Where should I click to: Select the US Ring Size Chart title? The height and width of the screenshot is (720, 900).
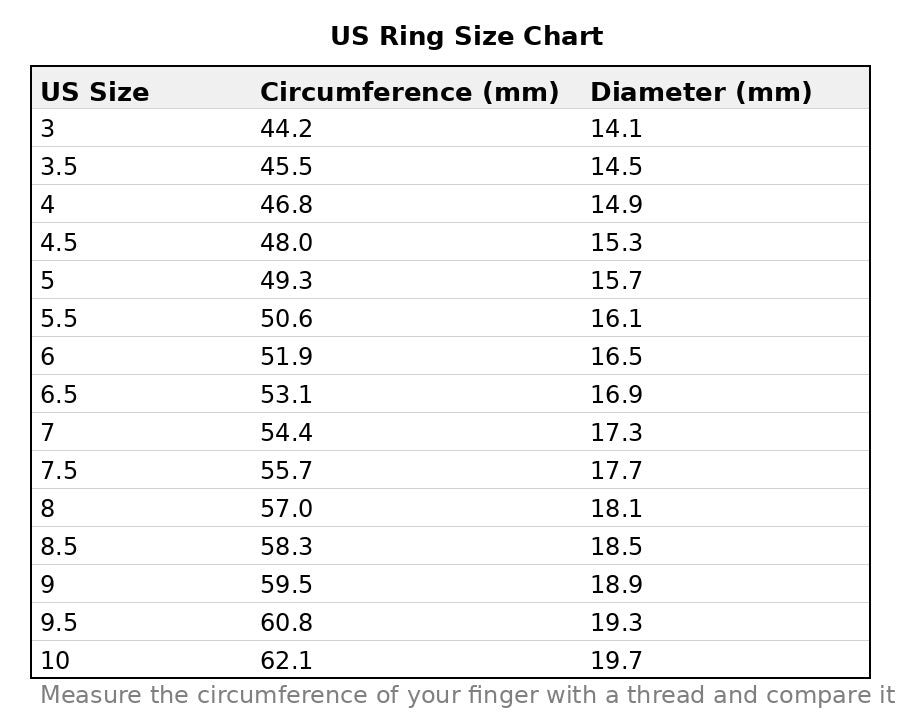[467, 36]
